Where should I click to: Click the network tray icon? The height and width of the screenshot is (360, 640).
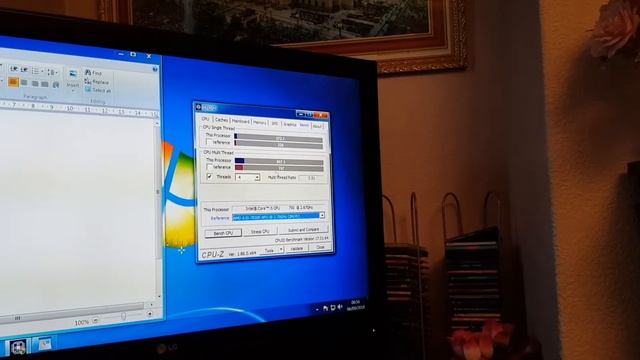333,308
